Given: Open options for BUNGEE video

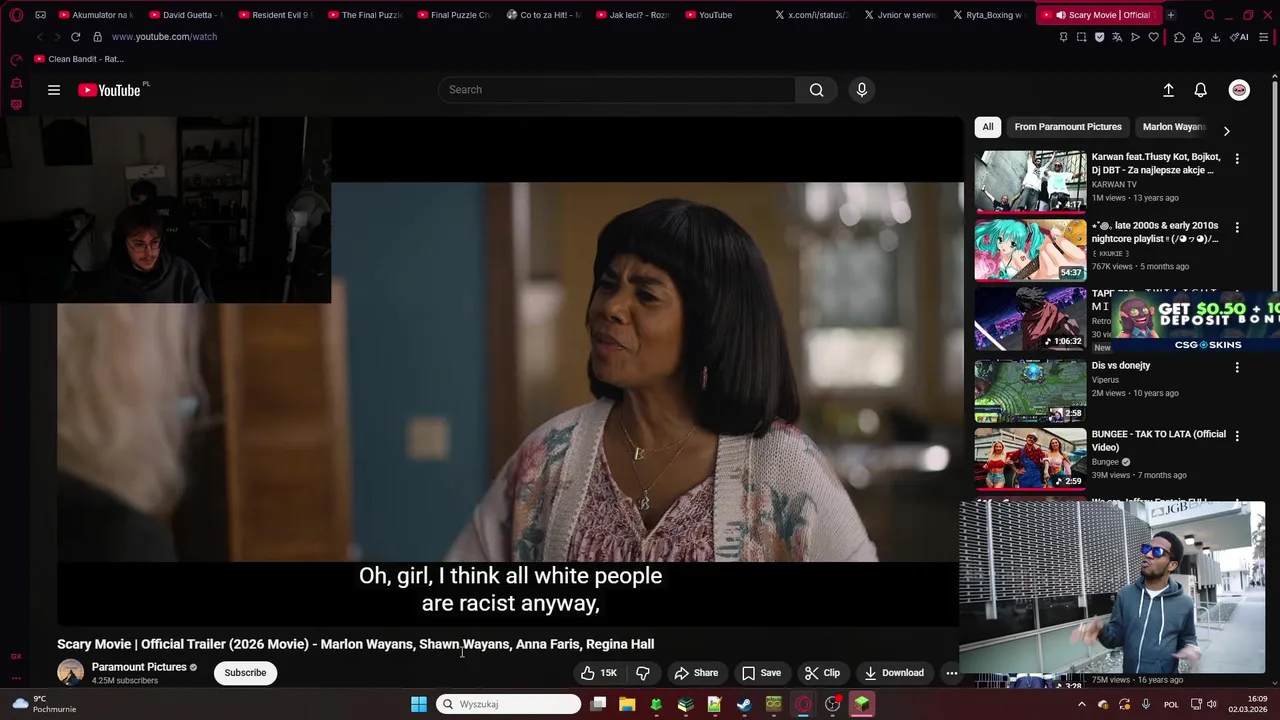Looking at the screenshot, I should 1237,436.
